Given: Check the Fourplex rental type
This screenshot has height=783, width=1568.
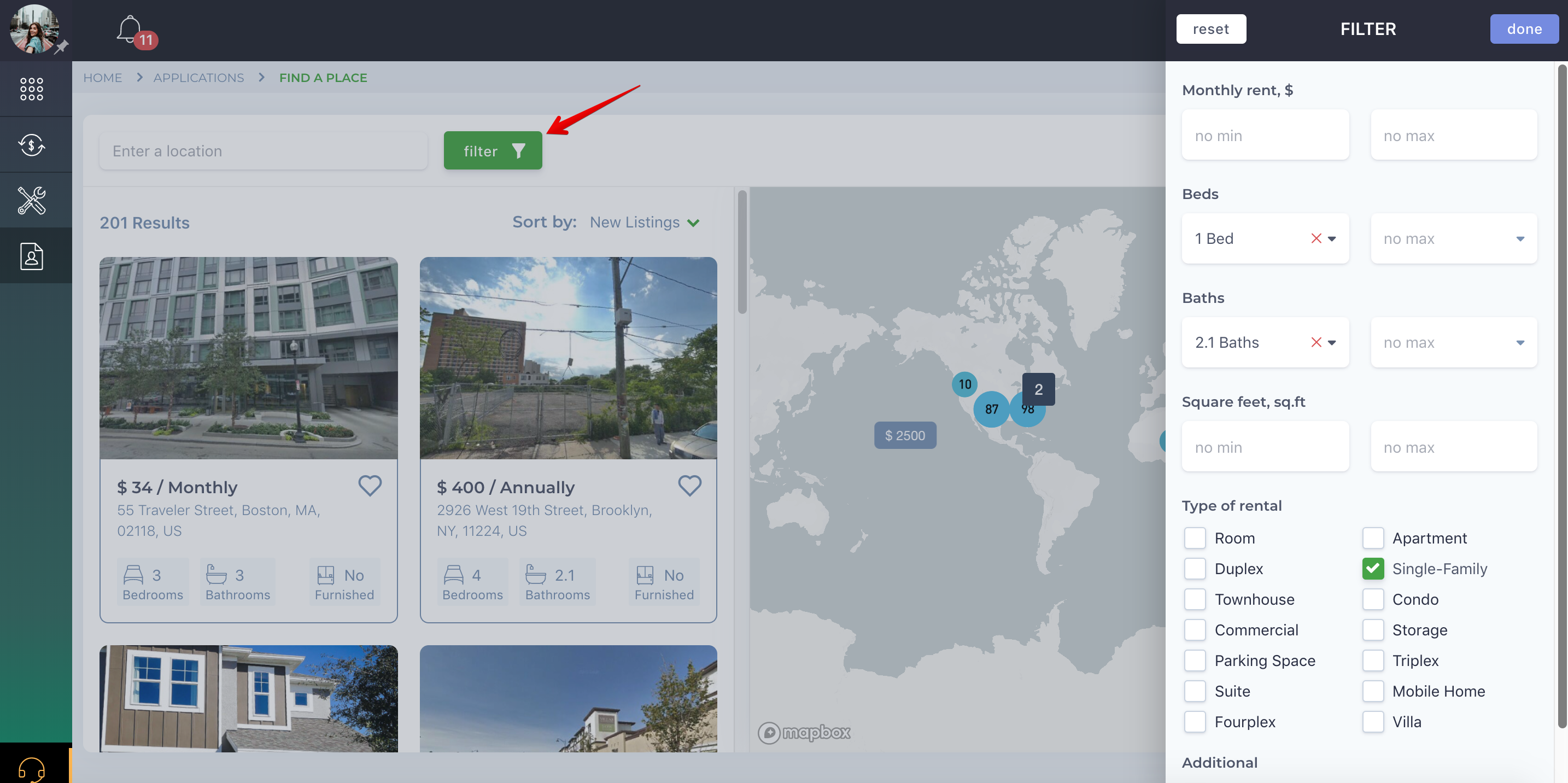Looking at the screenshot, I should pyautogui.click(x=1195, y=722).
